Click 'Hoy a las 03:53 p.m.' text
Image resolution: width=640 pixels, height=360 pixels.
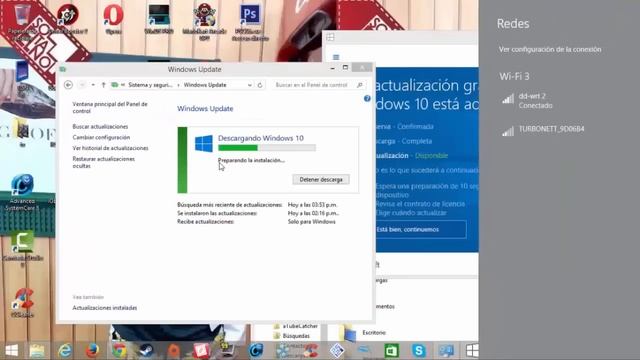[x=313, y=205]
